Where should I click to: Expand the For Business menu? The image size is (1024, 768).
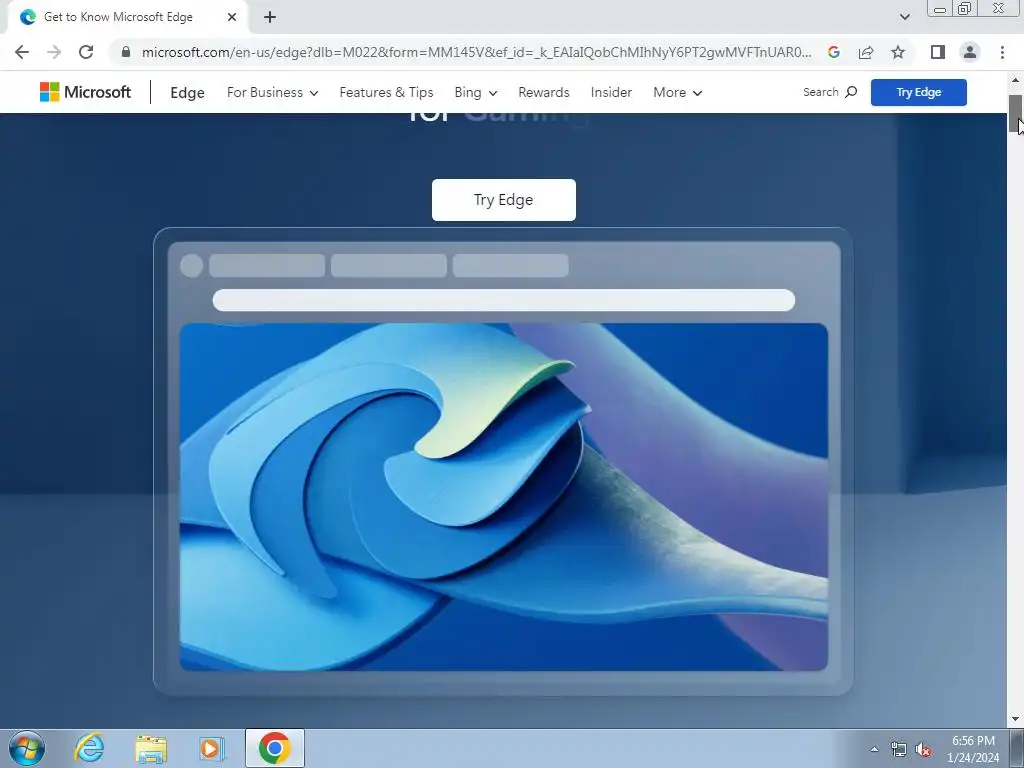pyautogui.click(x=272, y=93)
